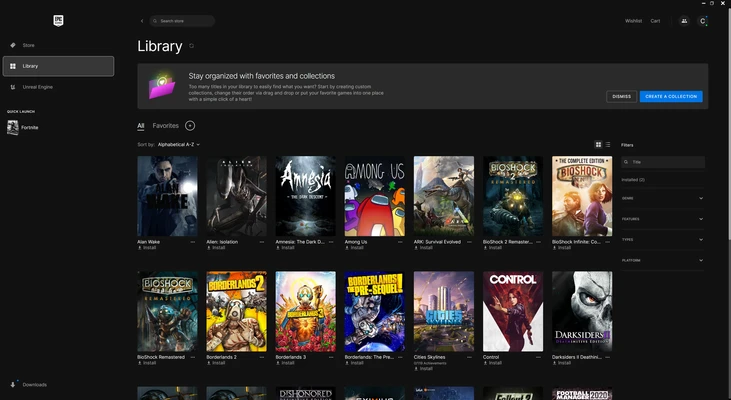Open the Wishlist link
This screenshot has height=400, width=731.
[x=633, y=21]
